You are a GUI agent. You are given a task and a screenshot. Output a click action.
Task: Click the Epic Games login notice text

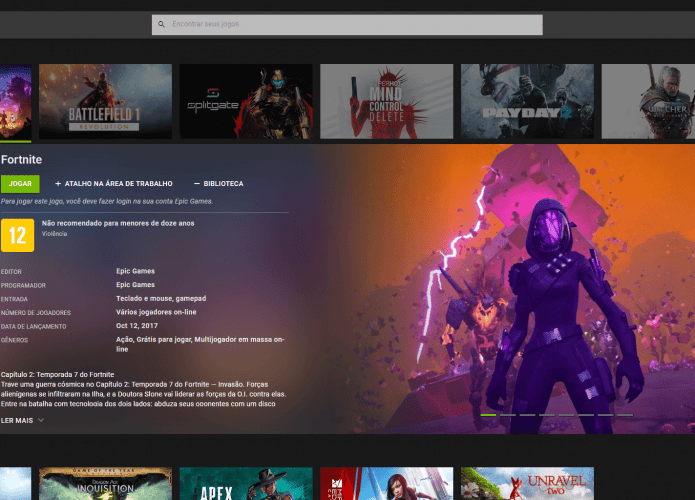pyautogui.click(x=107, y=201)
